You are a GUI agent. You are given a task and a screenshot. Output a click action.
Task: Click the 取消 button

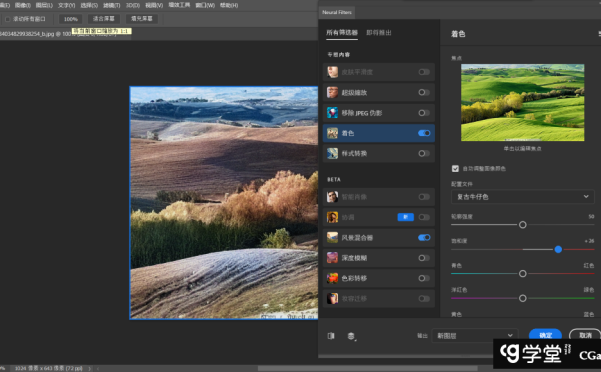(585, 335)
